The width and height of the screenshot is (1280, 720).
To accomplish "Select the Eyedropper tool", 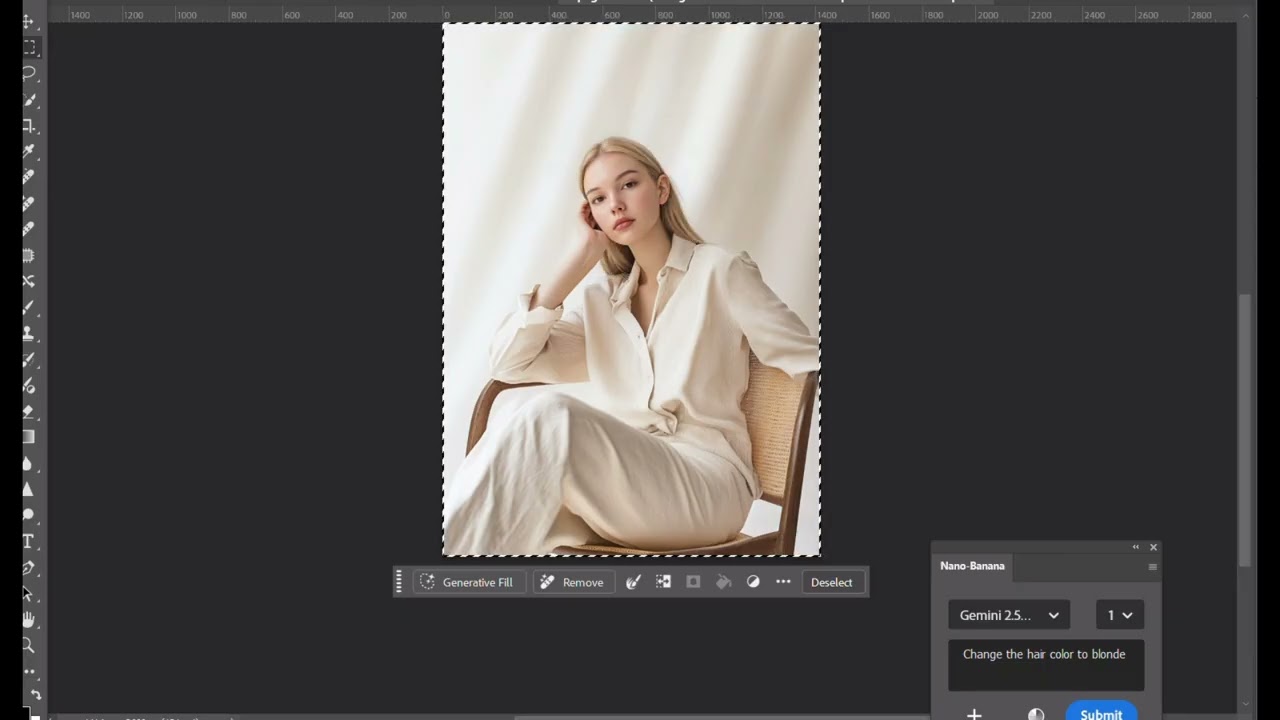I will tap(29, 152).
